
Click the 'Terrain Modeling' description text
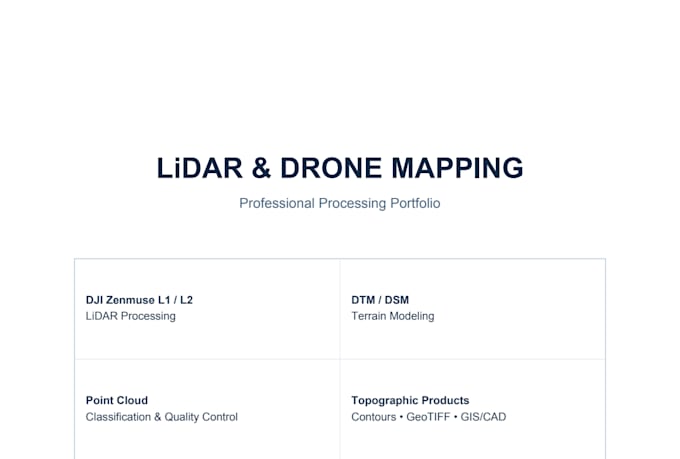tap(392, 316)
